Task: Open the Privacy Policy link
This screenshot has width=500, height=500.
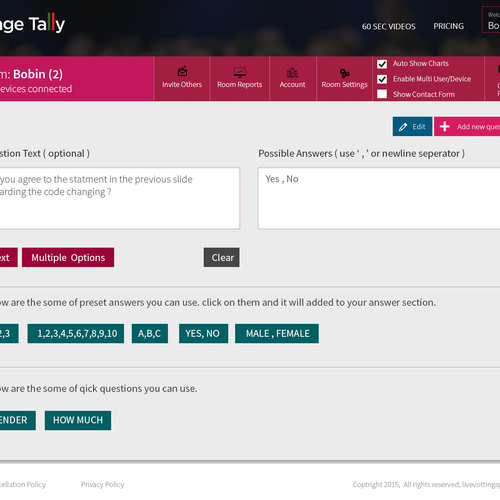Action: 102,484
